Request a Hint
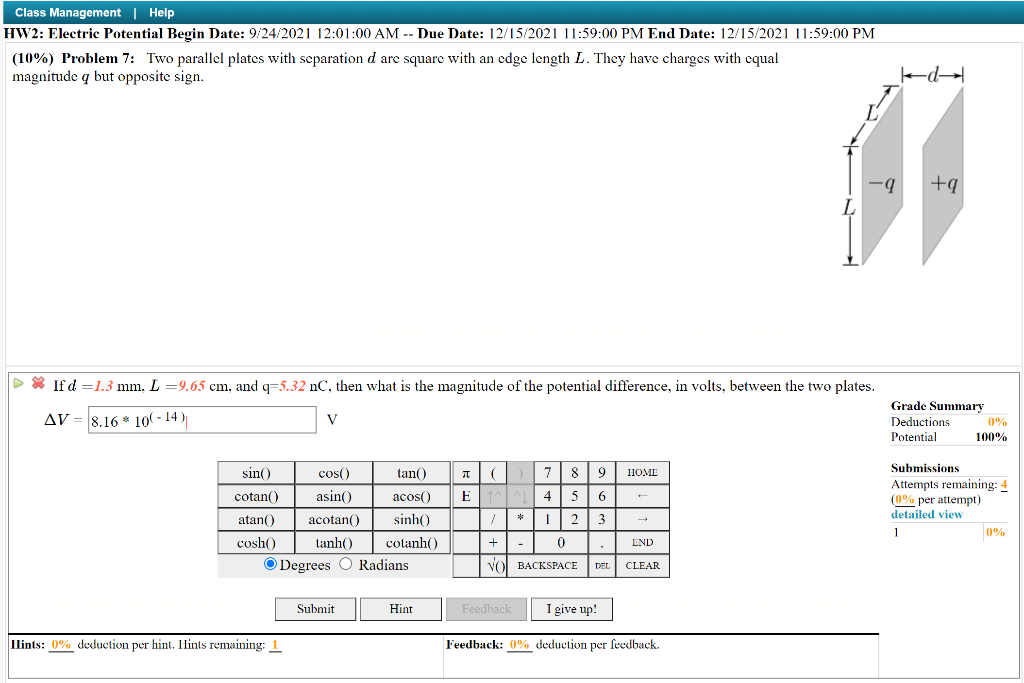Screen dimensions: 1024x683 pyautogui.click(x=401, y=609)
